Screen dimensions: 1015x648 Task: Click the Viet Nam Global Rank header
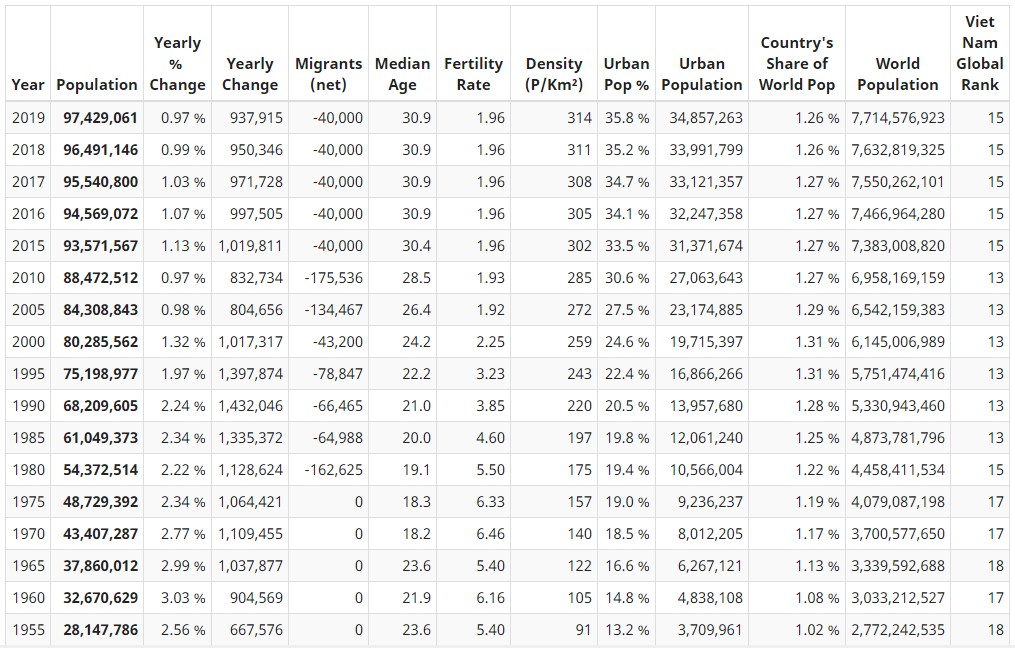pos(979,53)
